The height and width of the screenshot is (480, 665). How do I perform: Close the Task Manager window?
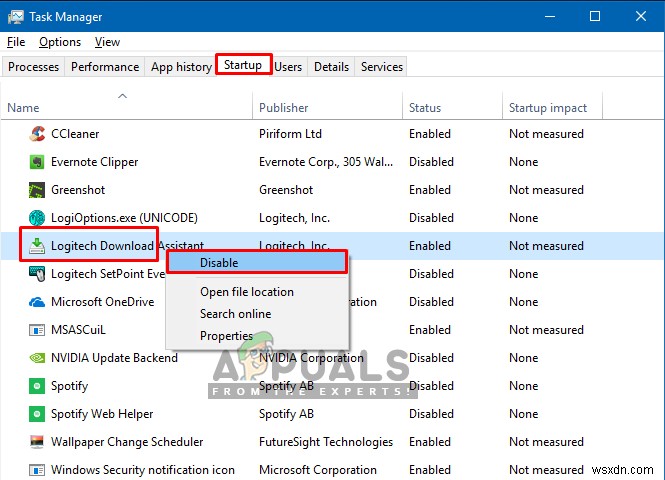[641, 17]
